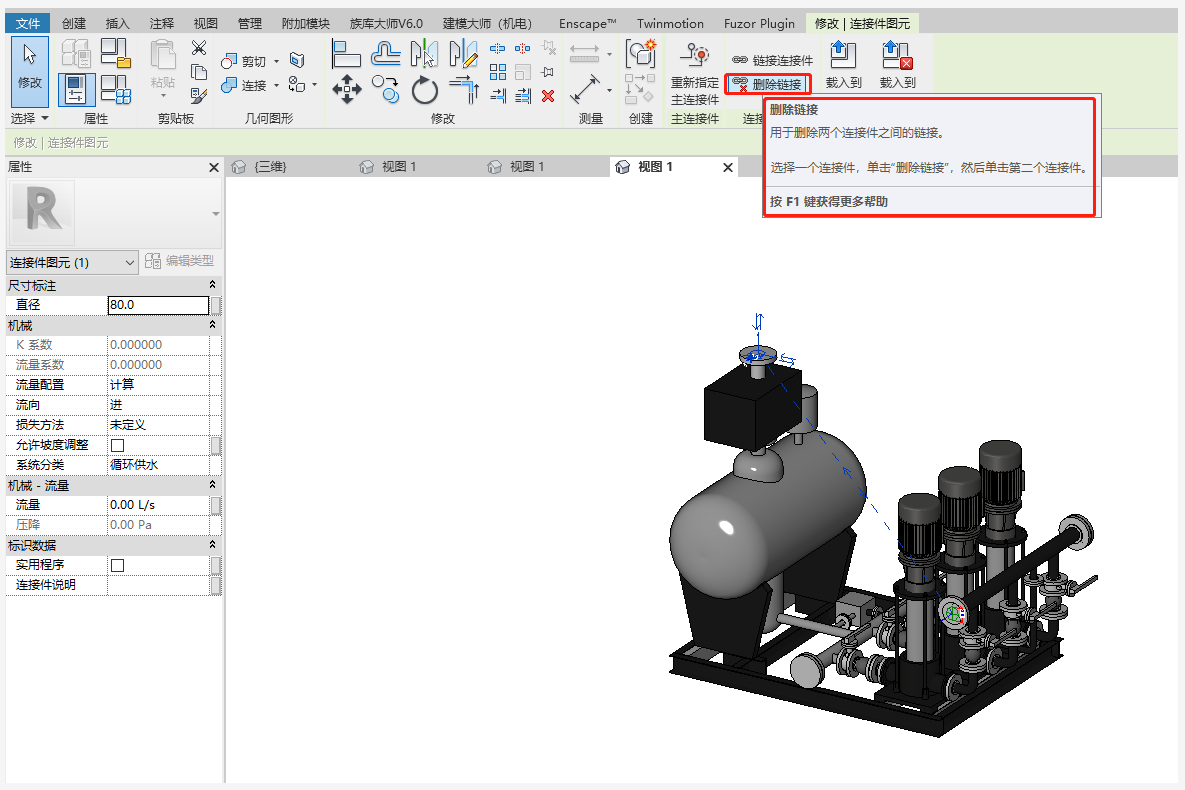Click the 链接连接件 button
The height and width of the screenshot is (790, 1185).
point(772,61)
